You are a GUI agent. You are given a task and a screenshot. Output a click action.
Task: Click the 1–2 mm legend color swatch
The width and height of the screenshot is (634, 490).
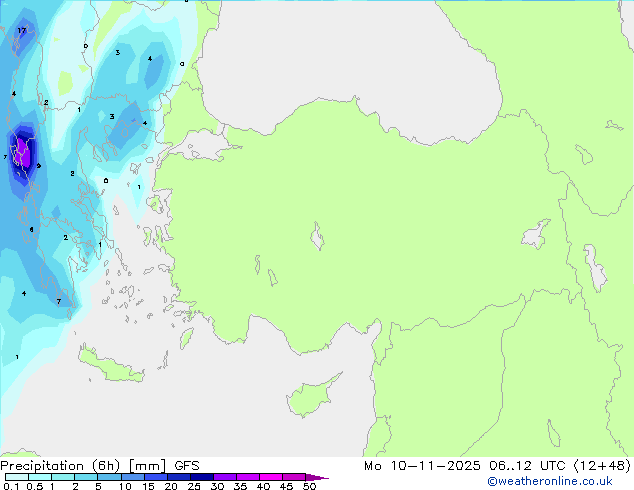pos(63,477)
